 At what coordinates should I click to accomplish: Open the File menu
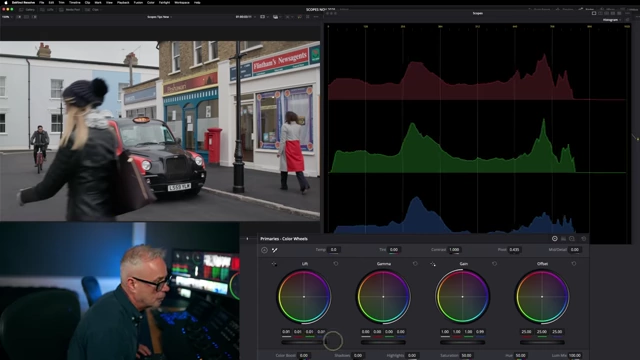(42, 2)
